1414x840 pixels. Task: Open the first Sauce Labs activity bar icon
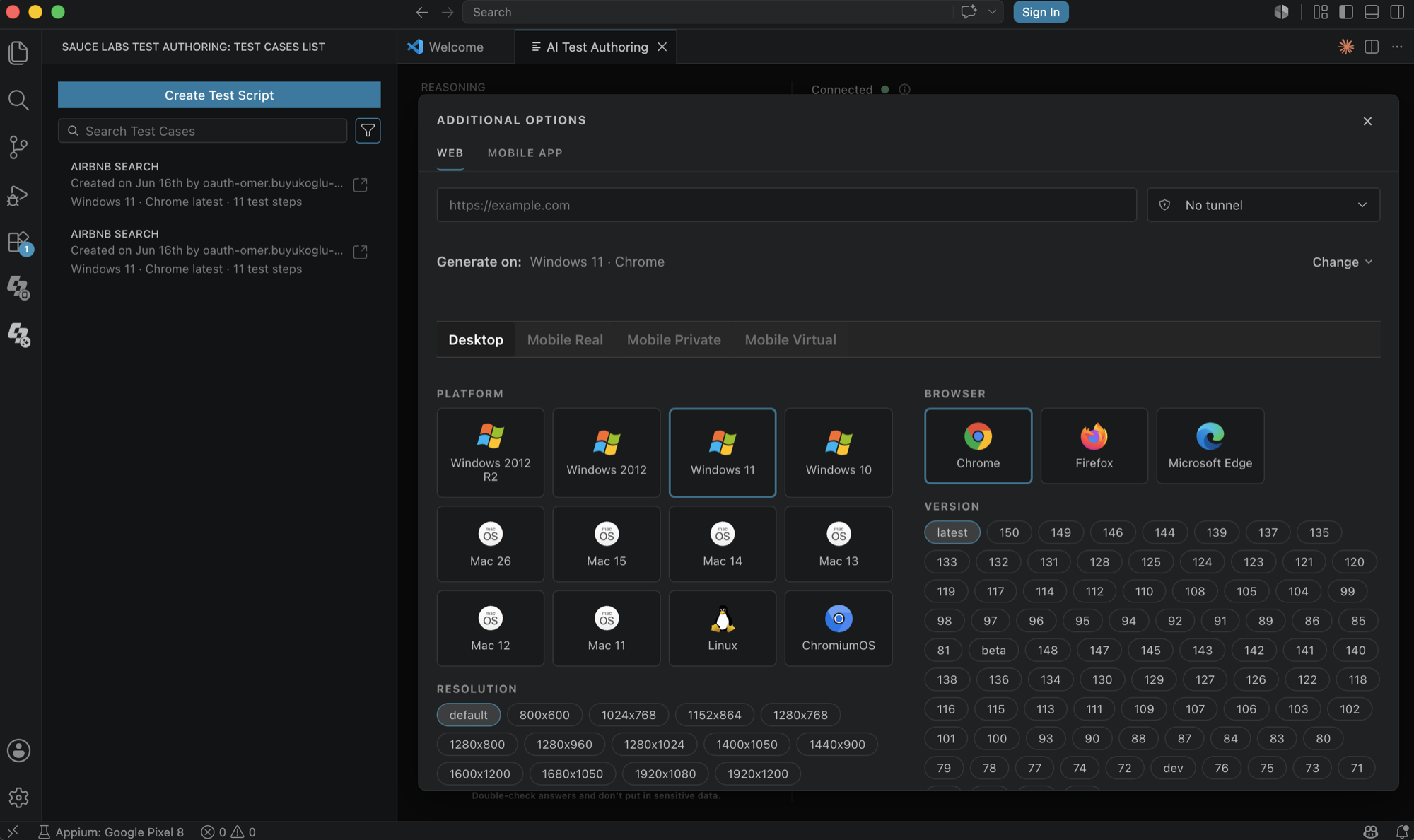pyautogui.click(x=18, y=288)
